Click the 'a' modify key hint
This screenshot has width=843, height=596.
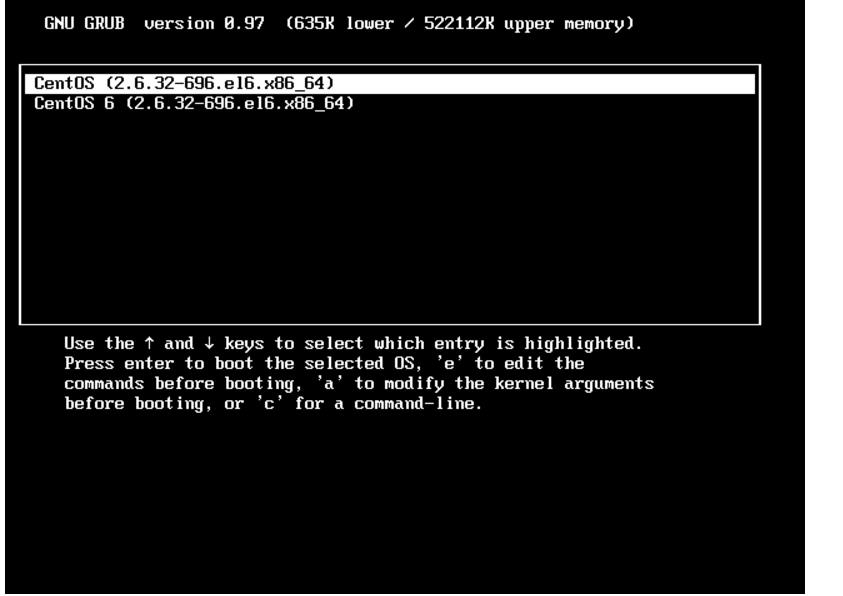pyautogui.click(x=329, y=383)
